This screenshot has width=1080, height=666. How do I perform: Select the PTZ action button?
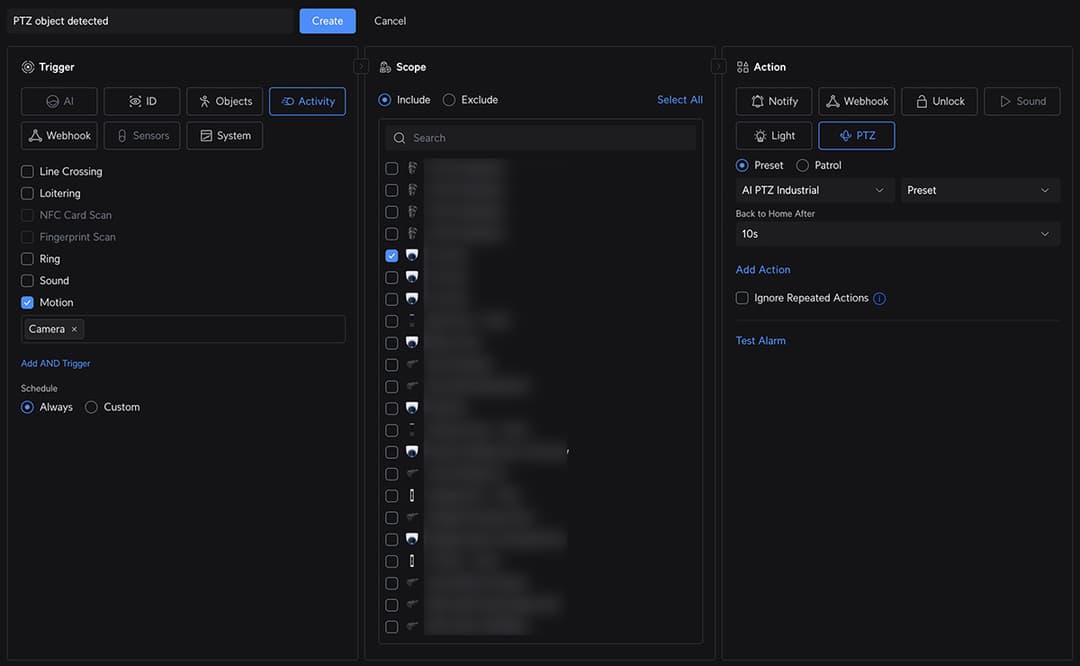tap(857, 136)
